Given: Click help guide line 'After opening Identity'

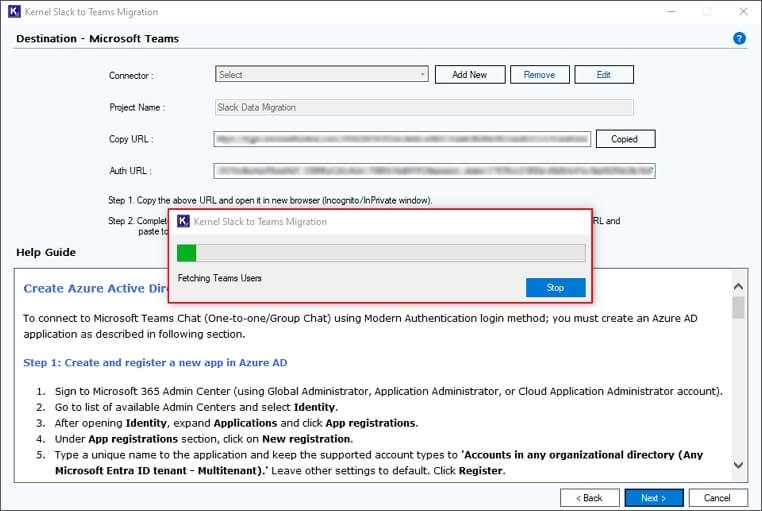Looking at the screenshot, I should click(x=236, y=423).
